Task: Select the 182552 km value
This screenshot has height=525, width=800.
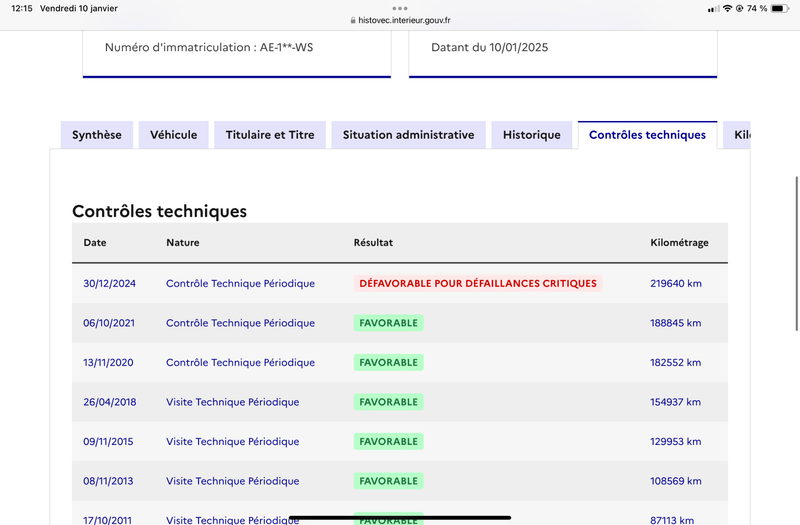Action: point(676,362)
